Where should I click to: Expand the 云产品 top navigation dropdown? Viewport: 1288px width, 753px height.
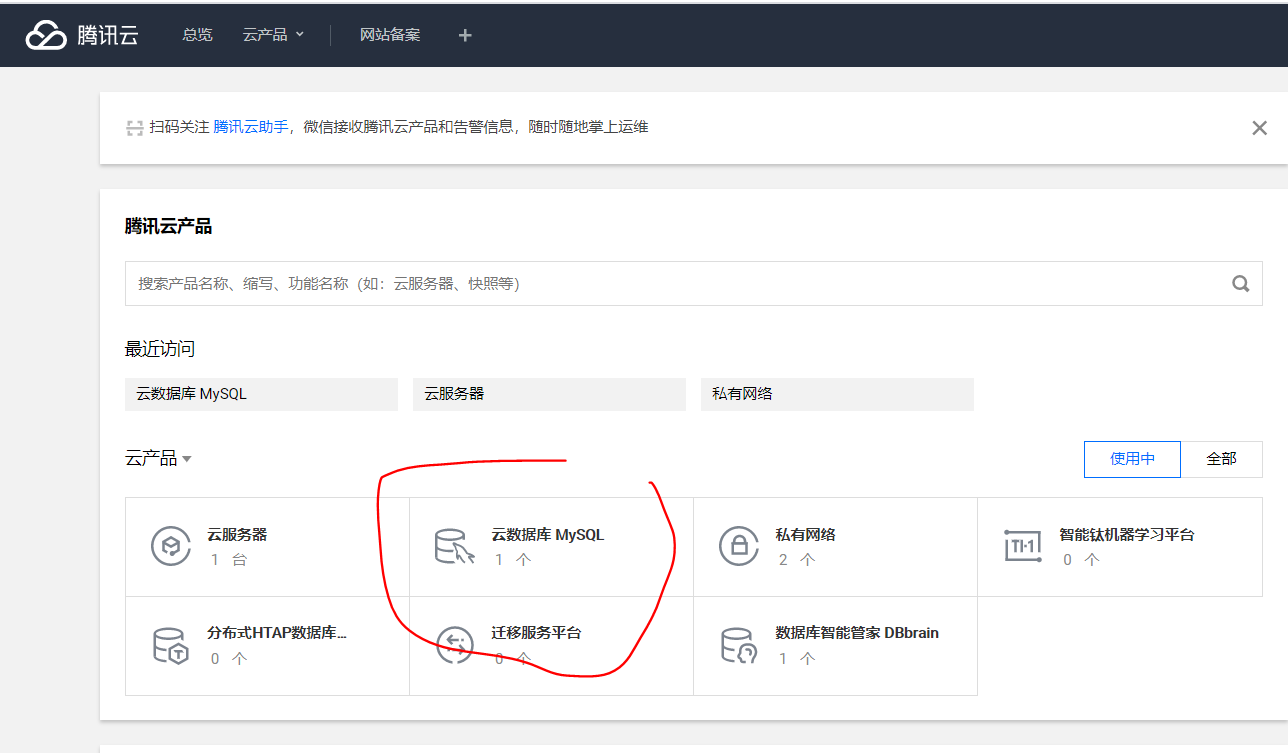point(273,35)
